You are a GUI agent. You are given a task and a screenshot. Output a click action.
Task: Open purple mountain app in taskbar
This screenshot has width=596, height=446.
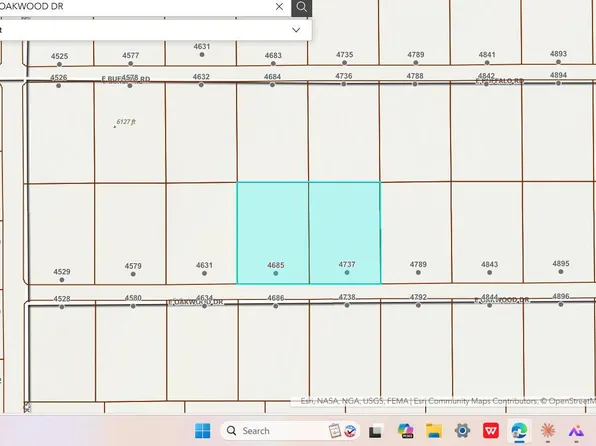[x=576, y=431]
